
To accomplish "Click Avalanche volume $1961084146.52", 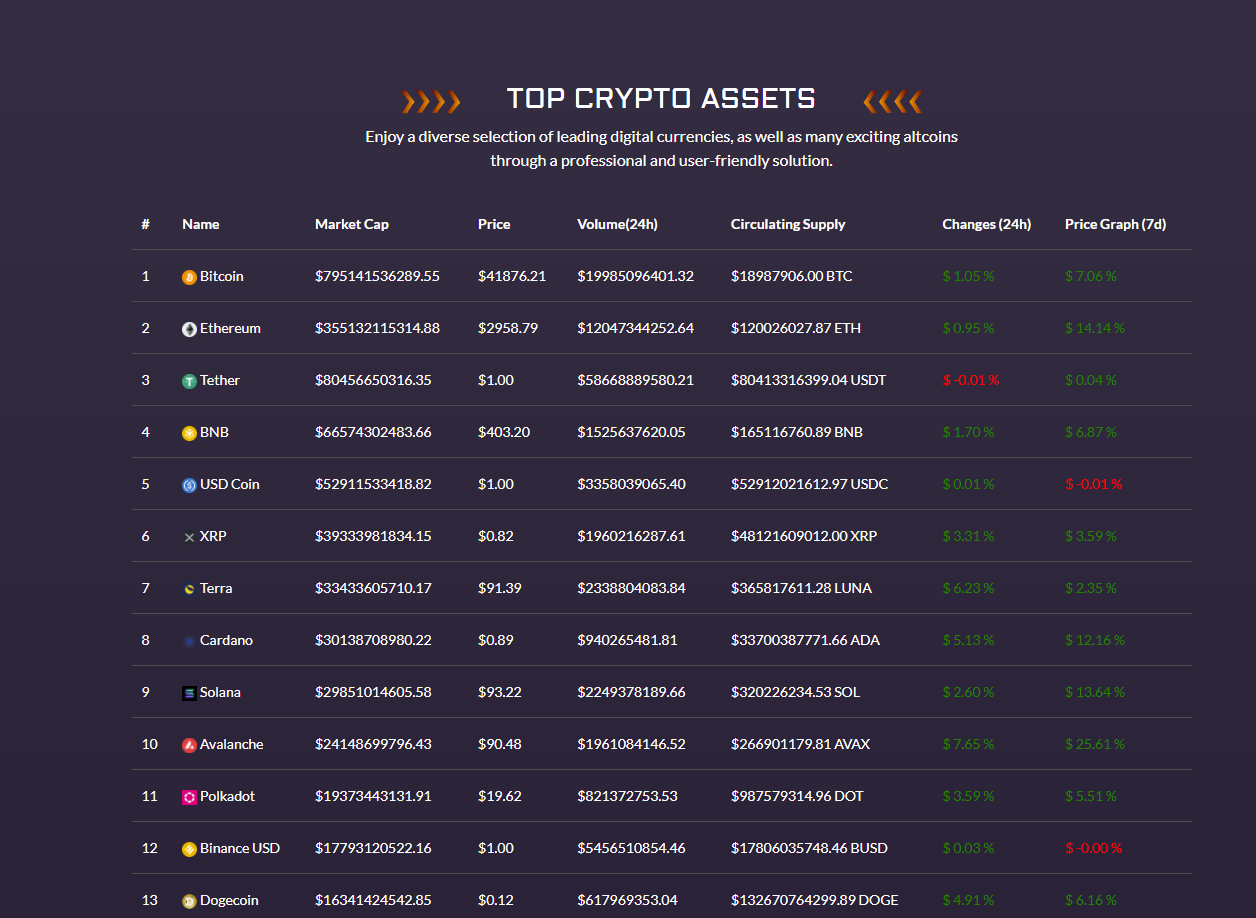I will point(631,744).
